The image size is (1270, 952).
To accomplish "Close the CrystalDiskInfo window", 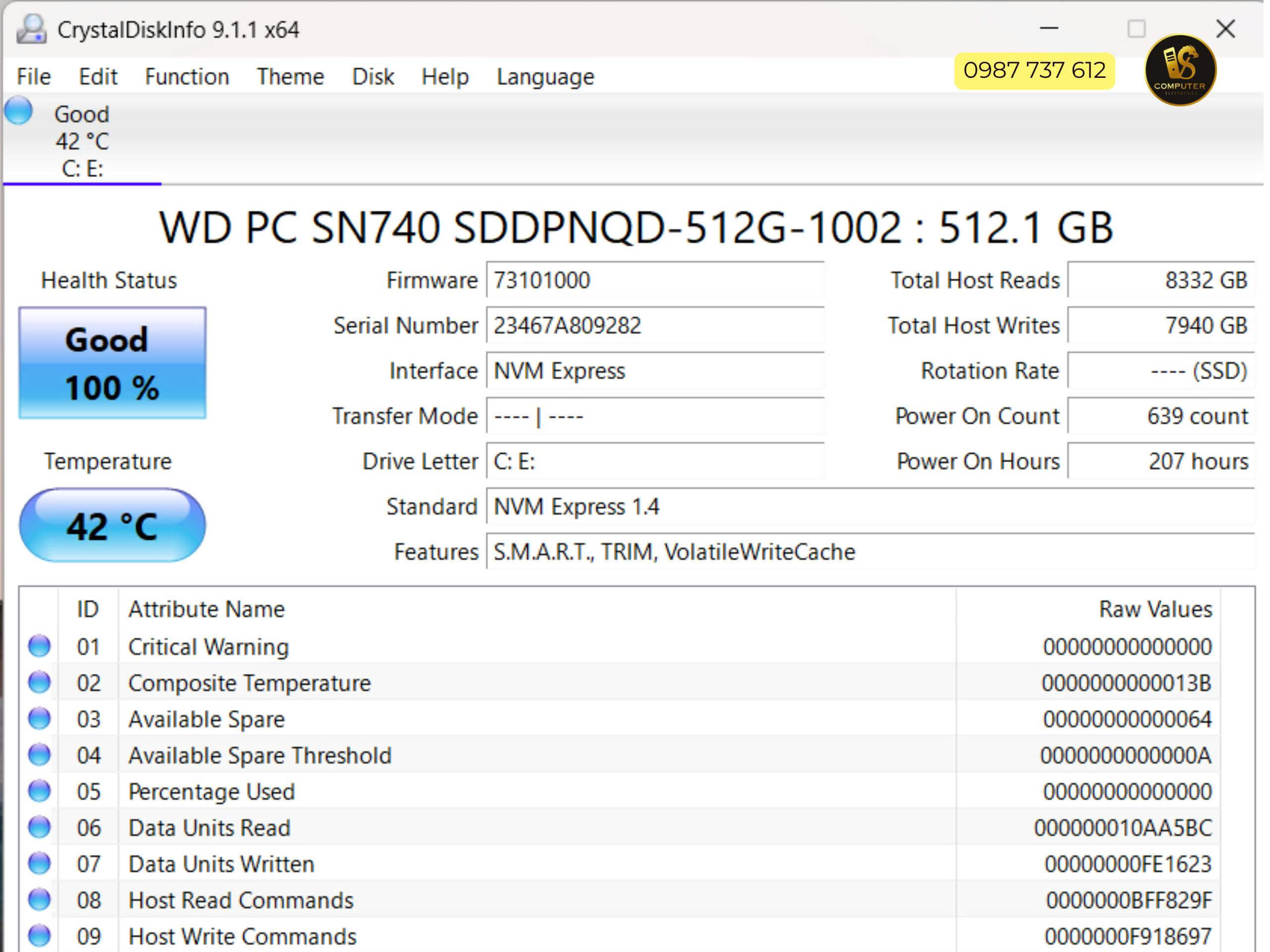I will [1225, 28].
